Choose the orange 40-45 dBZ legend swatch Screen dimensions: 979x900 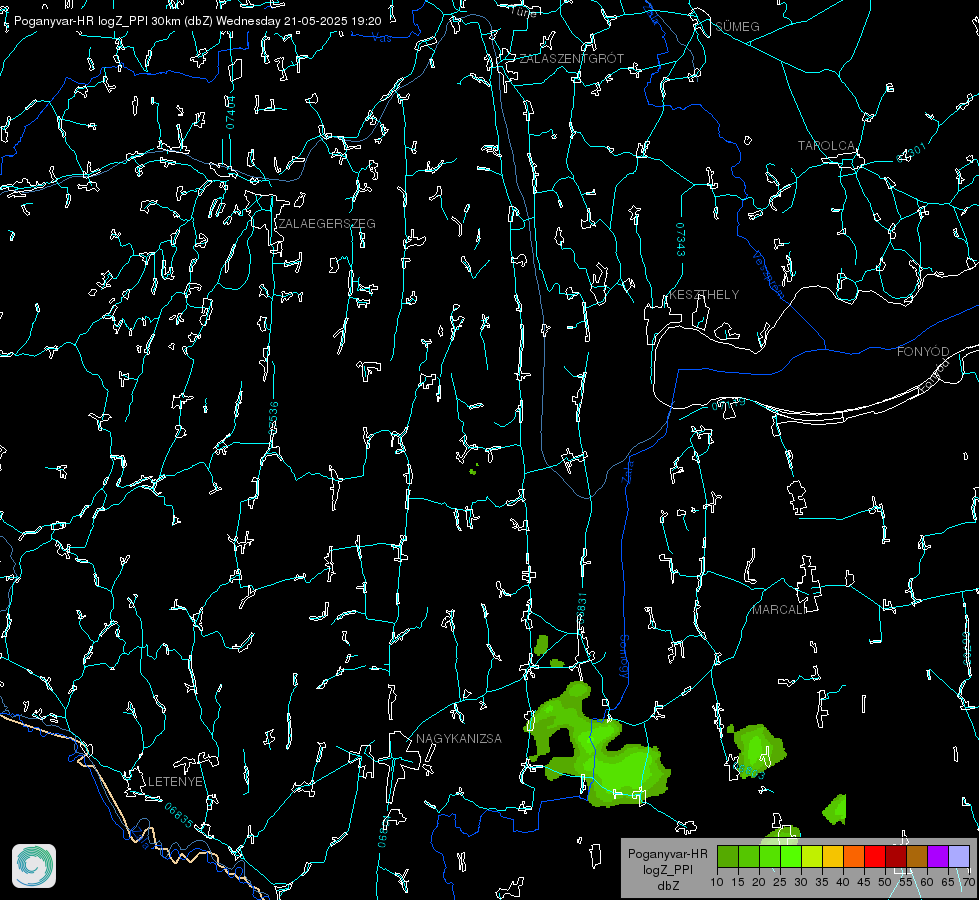point(854,856)
